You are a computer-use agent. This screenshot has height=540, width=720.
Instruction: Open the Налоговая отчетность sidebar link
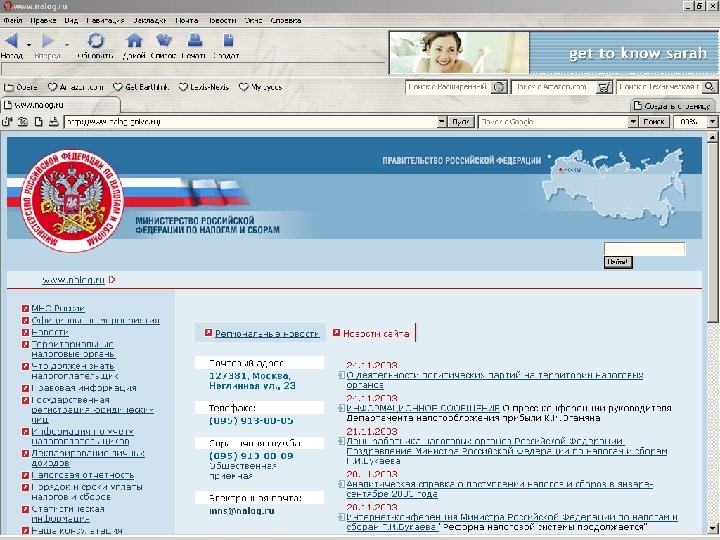tap(83, 475)
